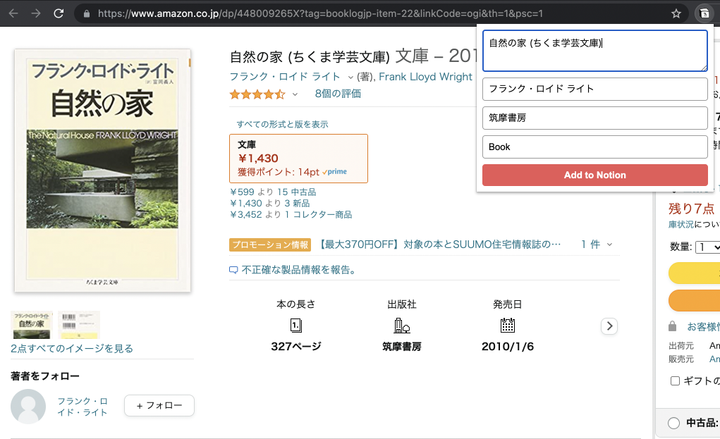The image size is (720, 439).
Task: Expand the star rating breakdown chevron
Action: click(295, 94)
